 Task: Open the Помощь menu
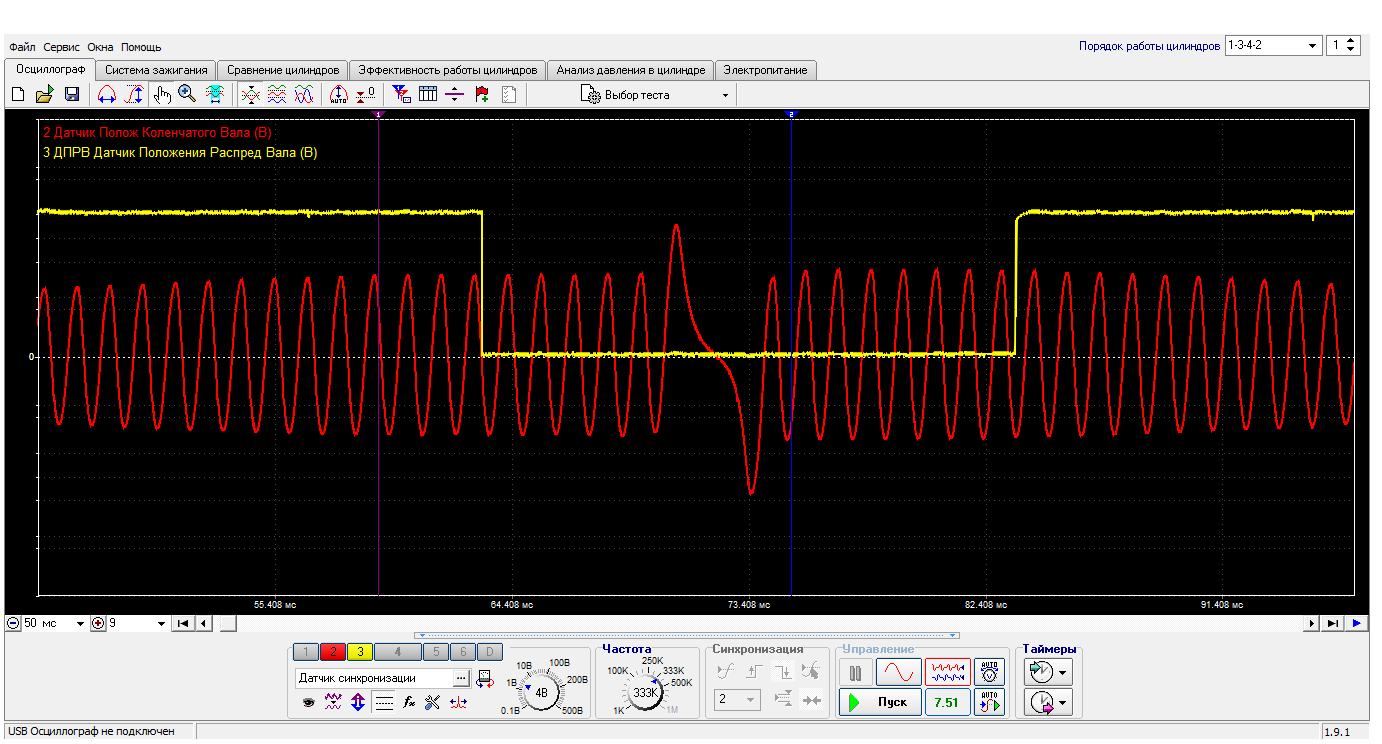(x=141, y=47)
